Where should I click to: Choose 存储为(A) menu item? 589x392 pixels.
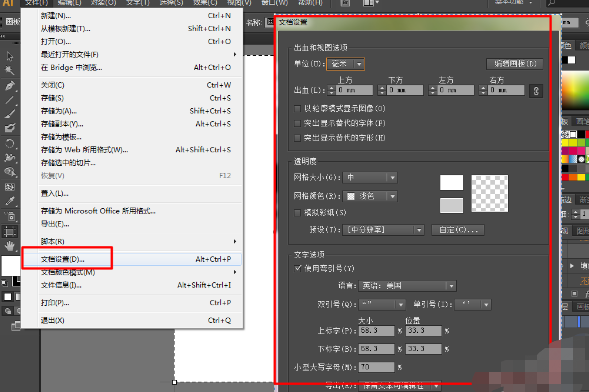click(140, 111)
